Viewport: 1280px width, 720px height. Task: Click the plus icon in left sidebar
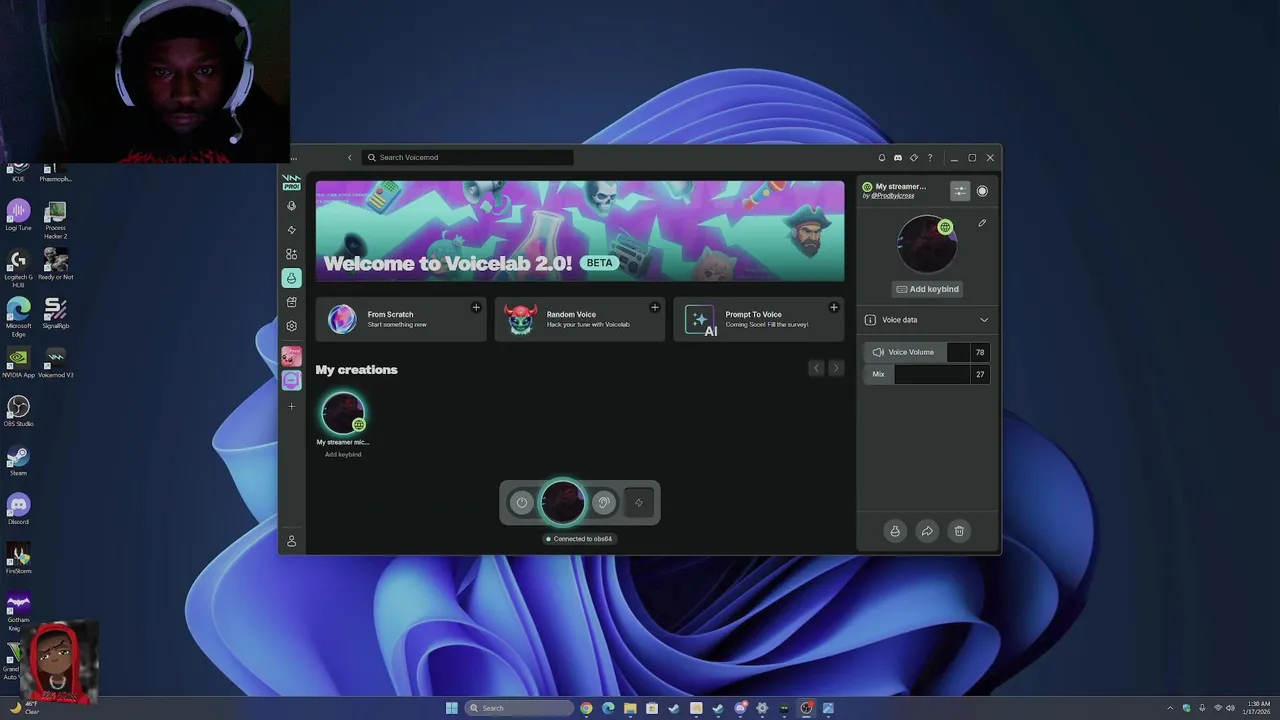(291, 406)
